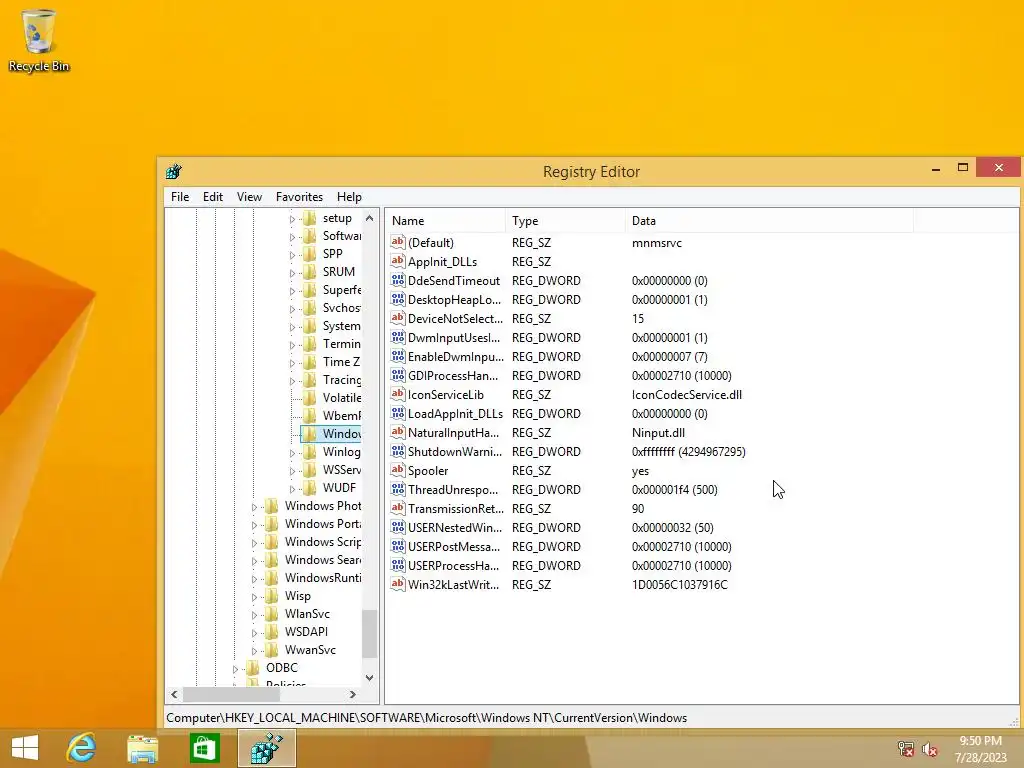Click the SPP folder icon
This screenshot has height=768, width=1024.
[x=310, y=253]
